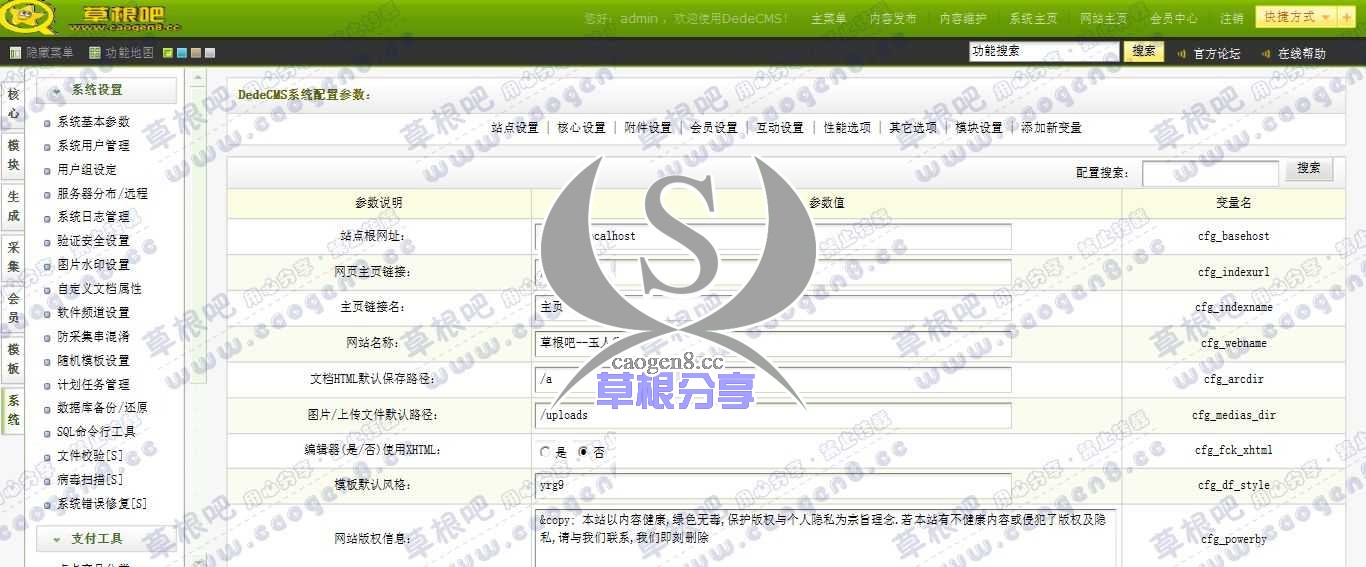
Task: Click the bullet icon beside 病毒扫描[S]
Action: point(47,481)
